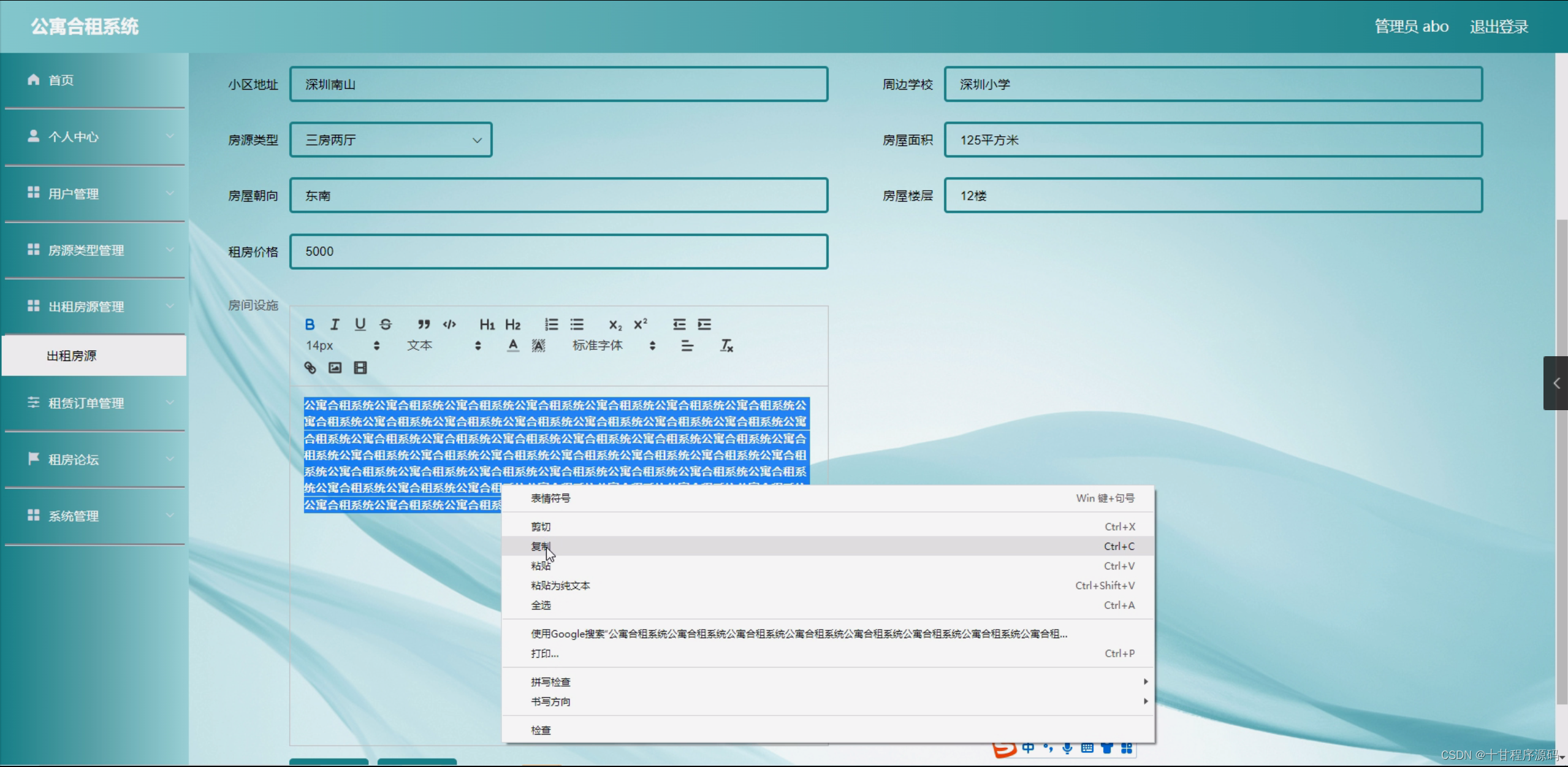Click 公寓合租系统 title
This screenshot has width=1568, height=767.
pos(85,26)
